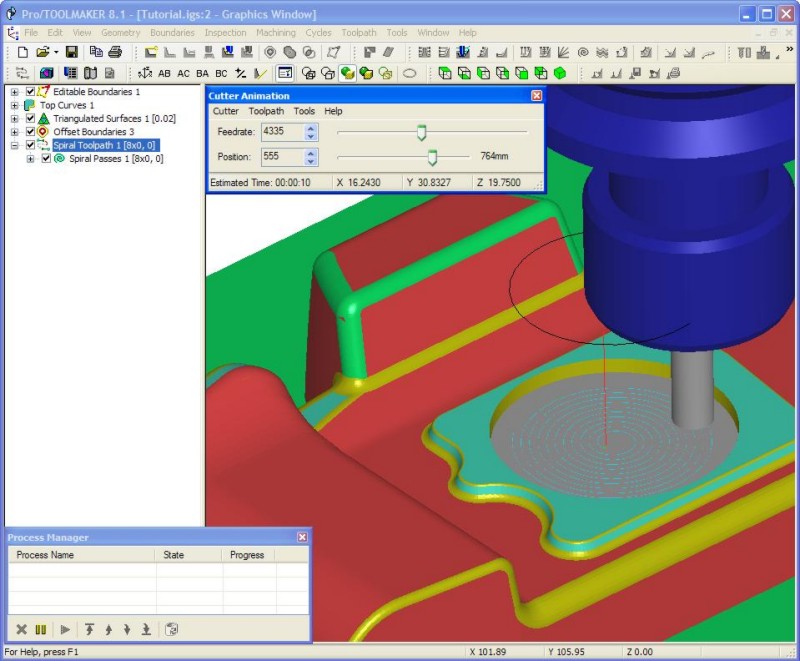Click the Open folder icon

pyautogui.click(x=42, y=52)
